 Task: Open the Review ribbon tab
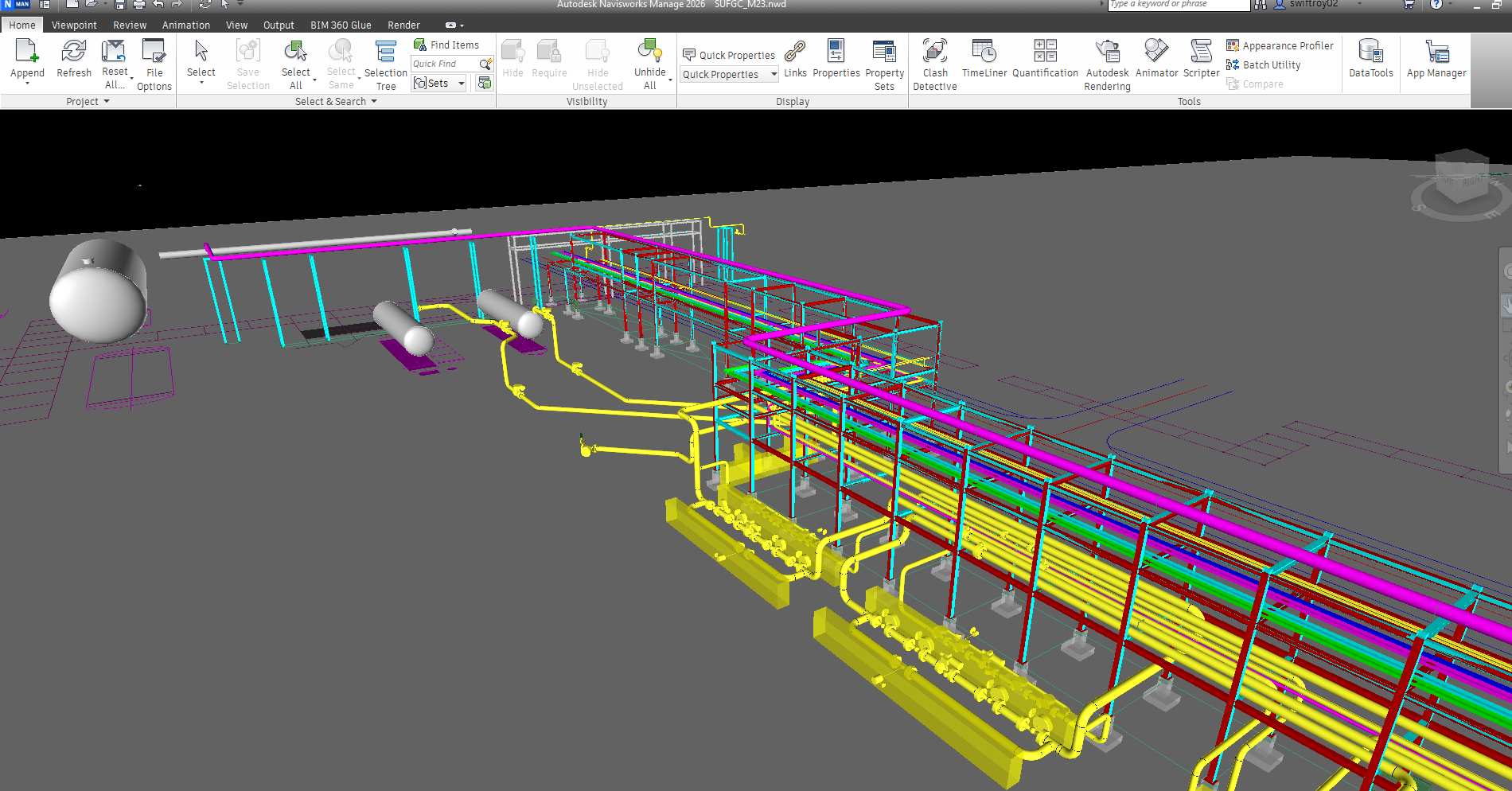point(130,25)
